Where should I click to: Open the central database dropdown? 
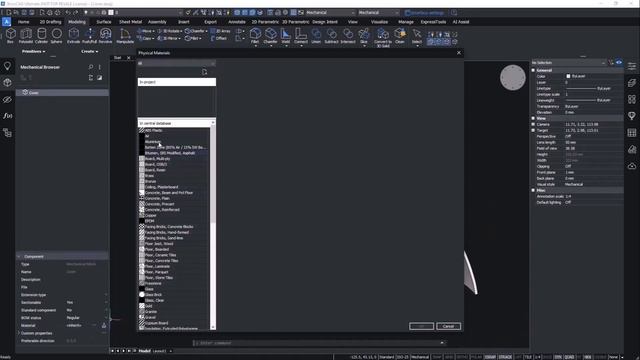click(177, 123)
